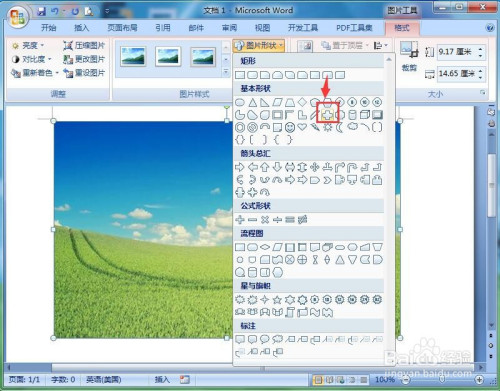
Task: Open the align objects dropdown
Action: [x=381, y=45]
